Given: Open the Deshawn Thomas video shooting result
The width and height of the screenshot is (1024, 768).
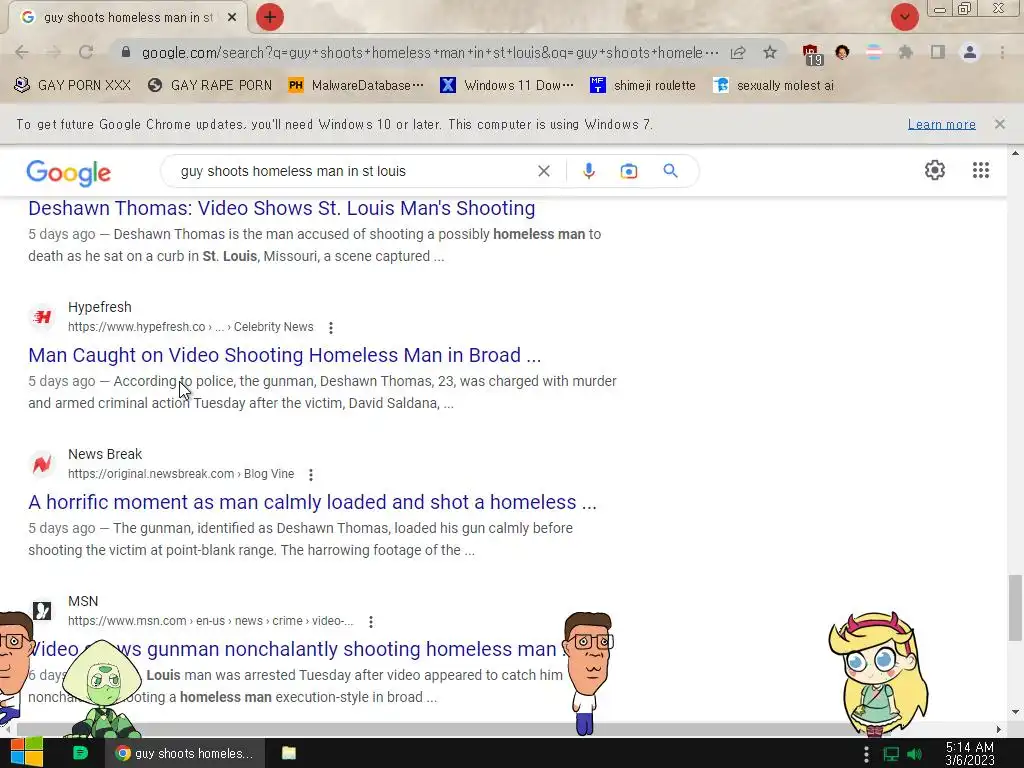Looking at the screenshot, I should tap(281, 208).
